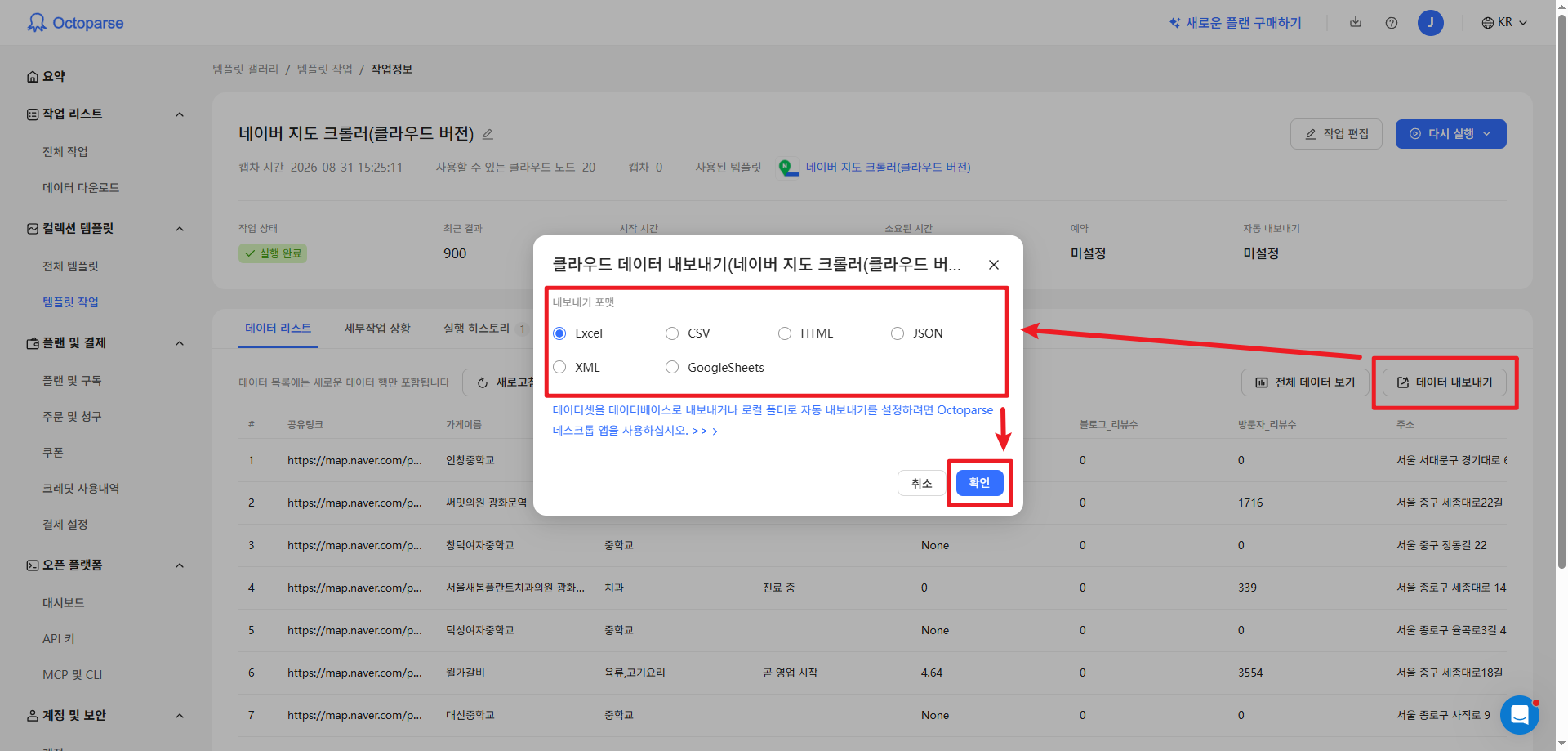Image resolution: width=1568 pixels, height=751 pixels.
Task: Open 대시보드 in the sidebar
Action: pyautogui.click(x=64, y=603)
